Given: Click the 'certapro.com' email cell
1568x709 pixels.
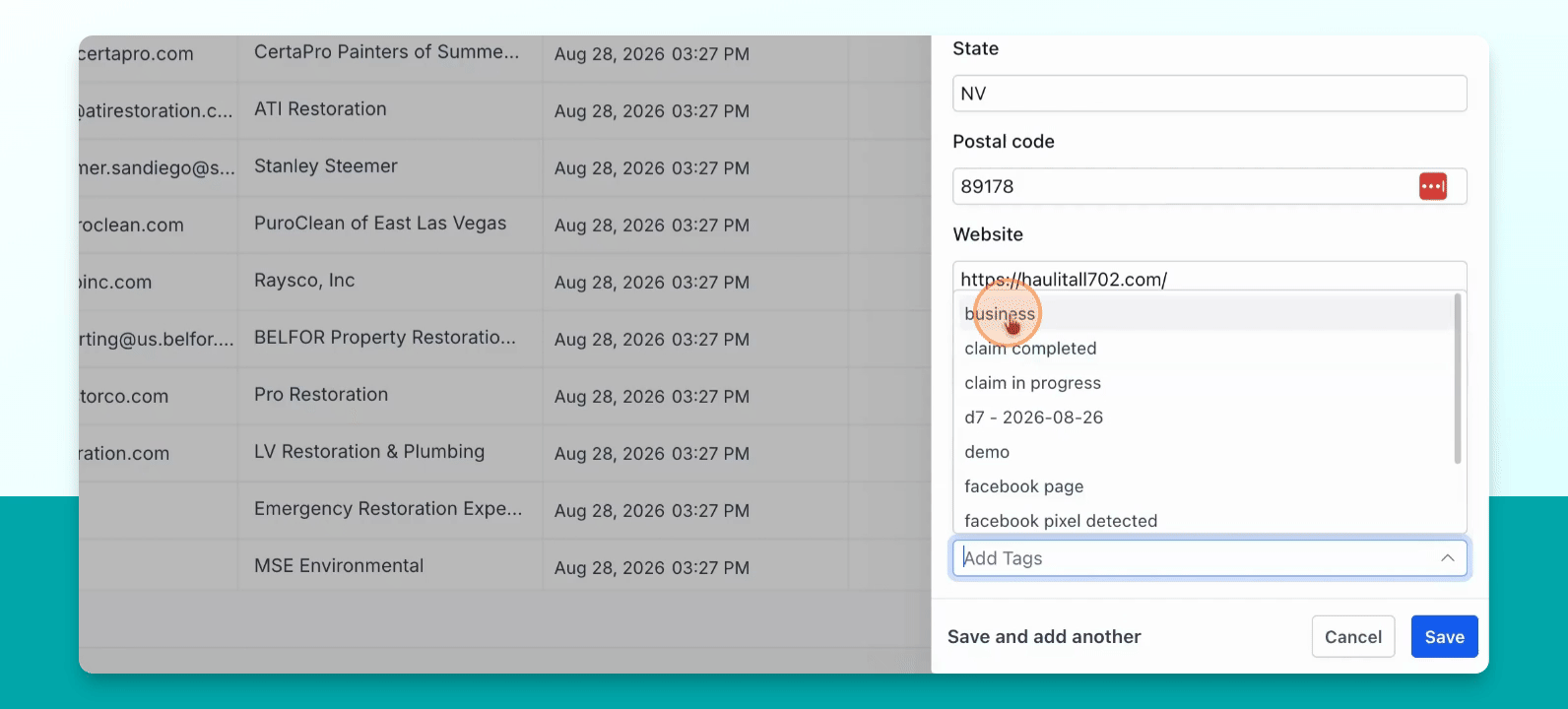Looking at the screenshot, I should [136, 54].
